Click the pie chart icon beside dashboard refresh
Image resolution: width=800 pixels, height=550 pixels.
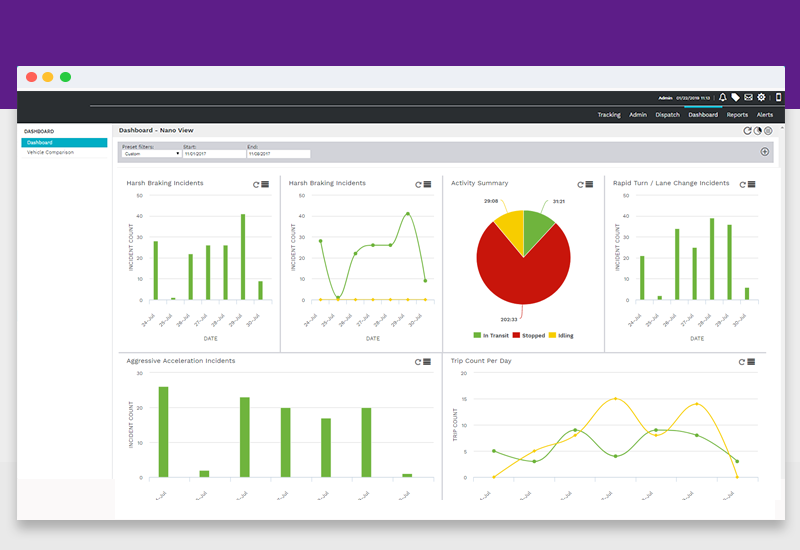758,131
